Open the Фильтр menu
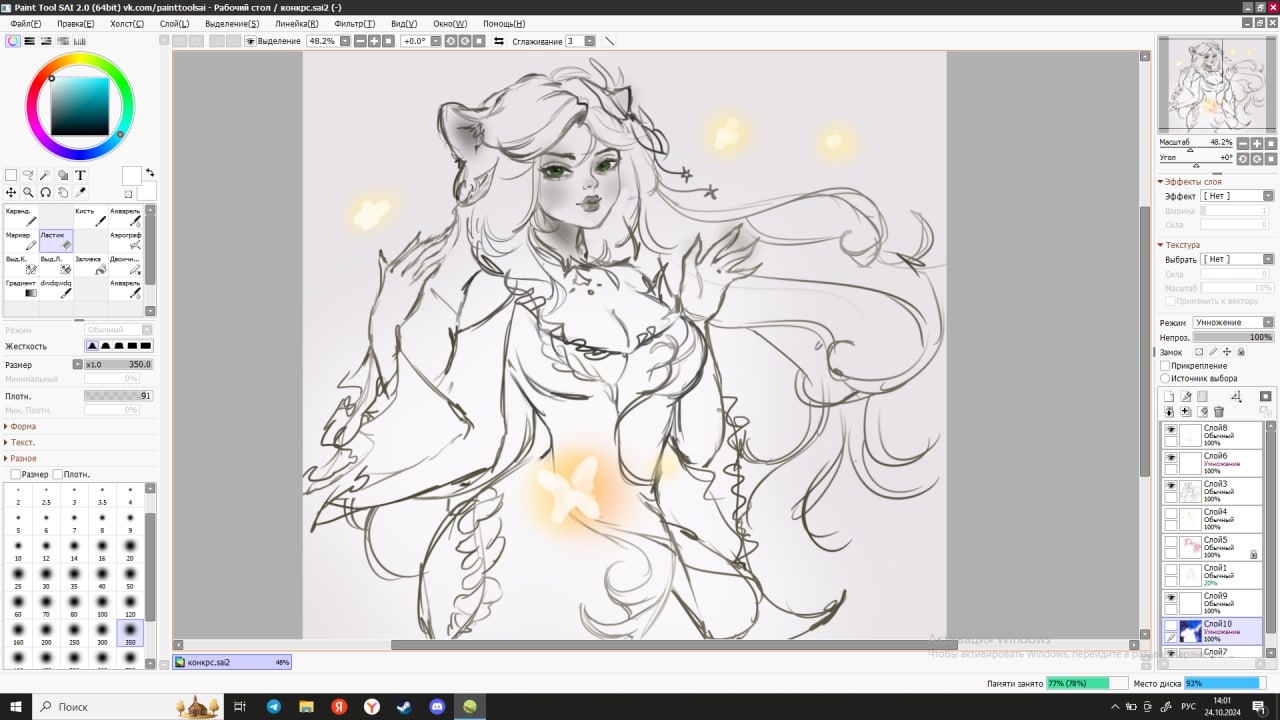1280x720 pixels. coord(355,23)
